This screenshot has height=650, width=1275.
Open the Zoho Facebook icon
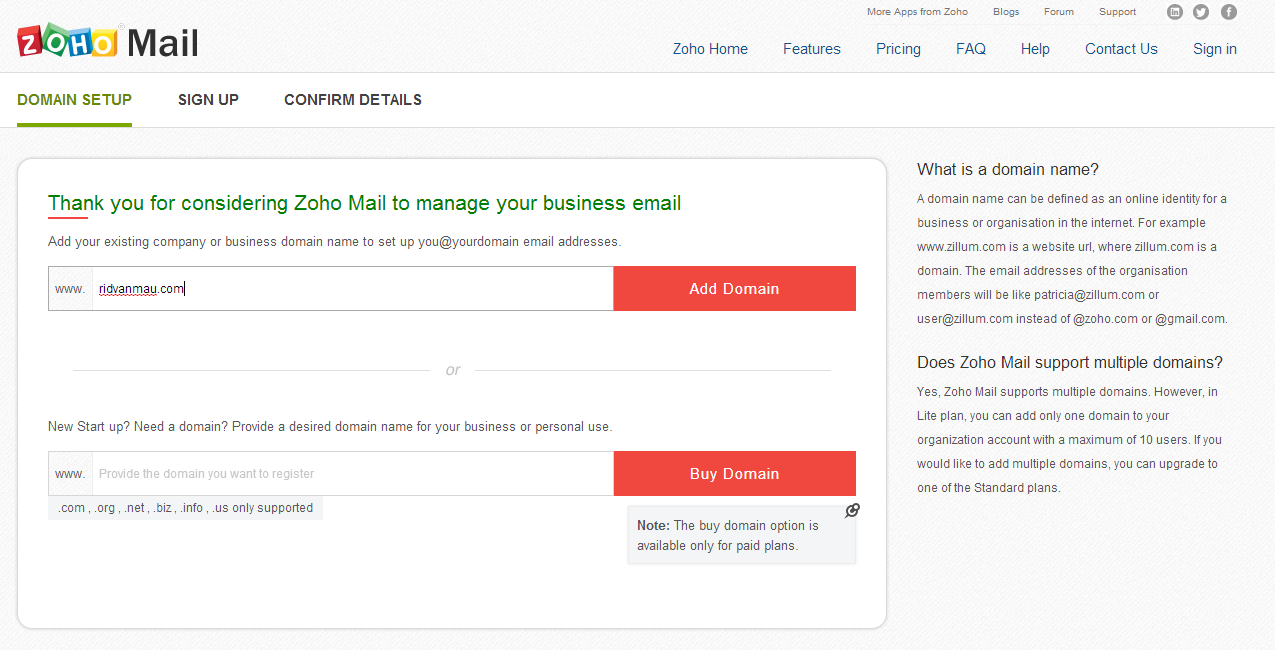point(1229,12)
